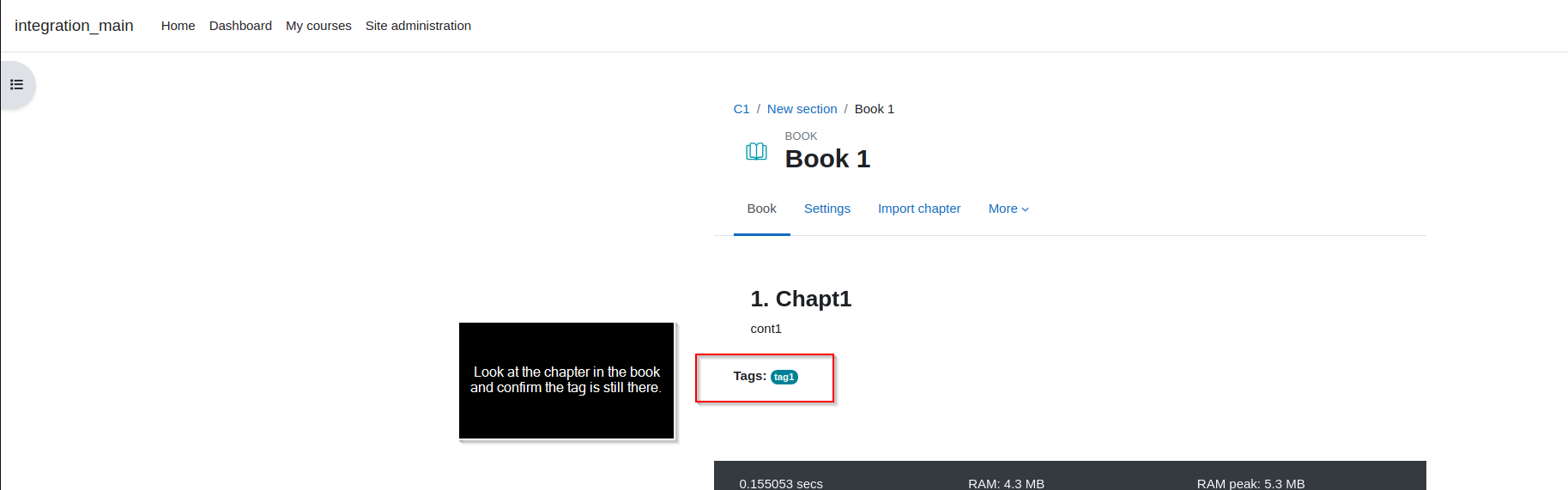
Task: Open My courses in the top navigation
Action: tap(318, 26)
